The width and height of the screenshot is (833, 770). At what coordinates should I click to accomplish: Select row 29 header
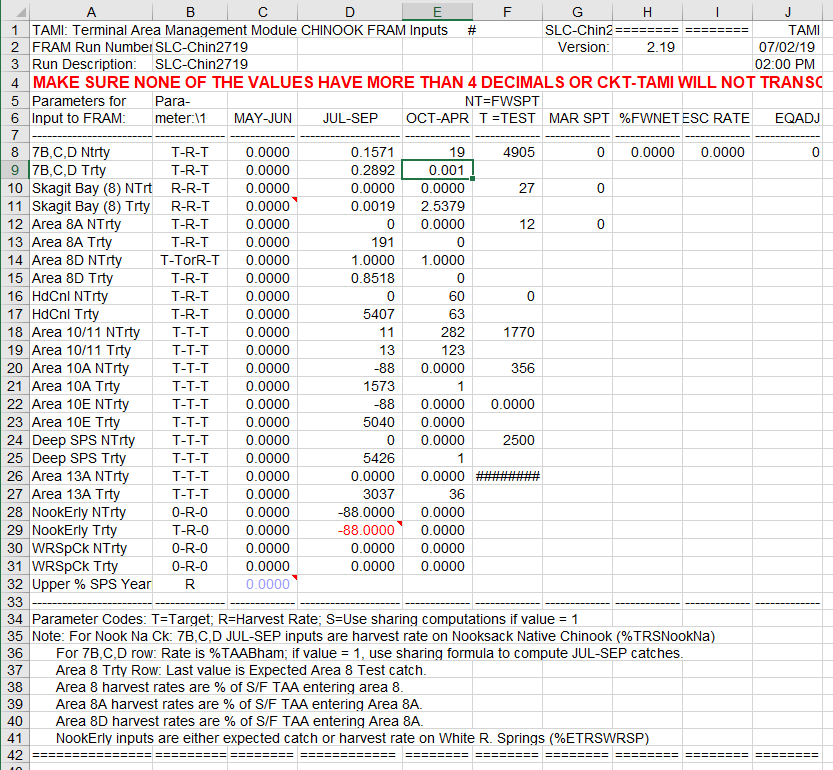14,530
